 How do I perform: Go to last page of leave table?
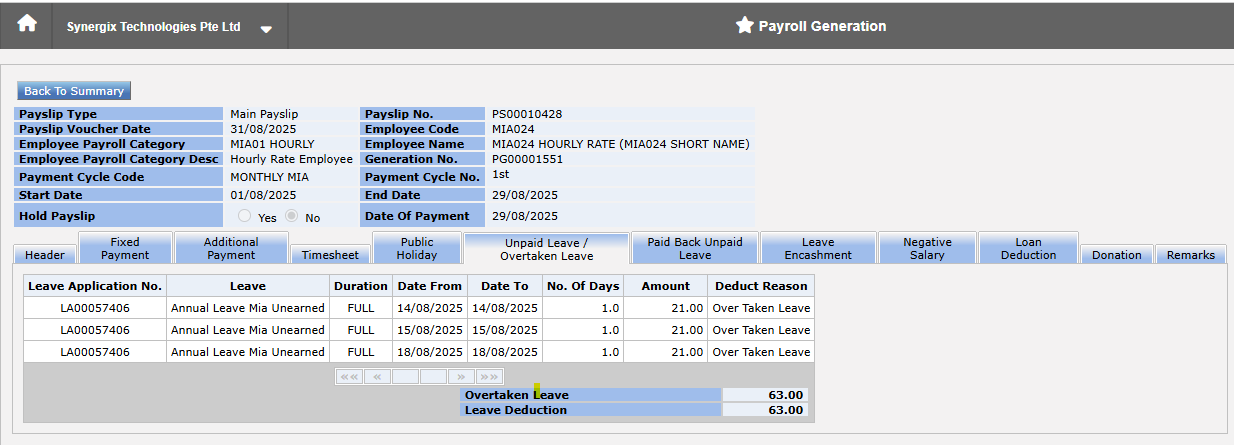pos(489,377)
